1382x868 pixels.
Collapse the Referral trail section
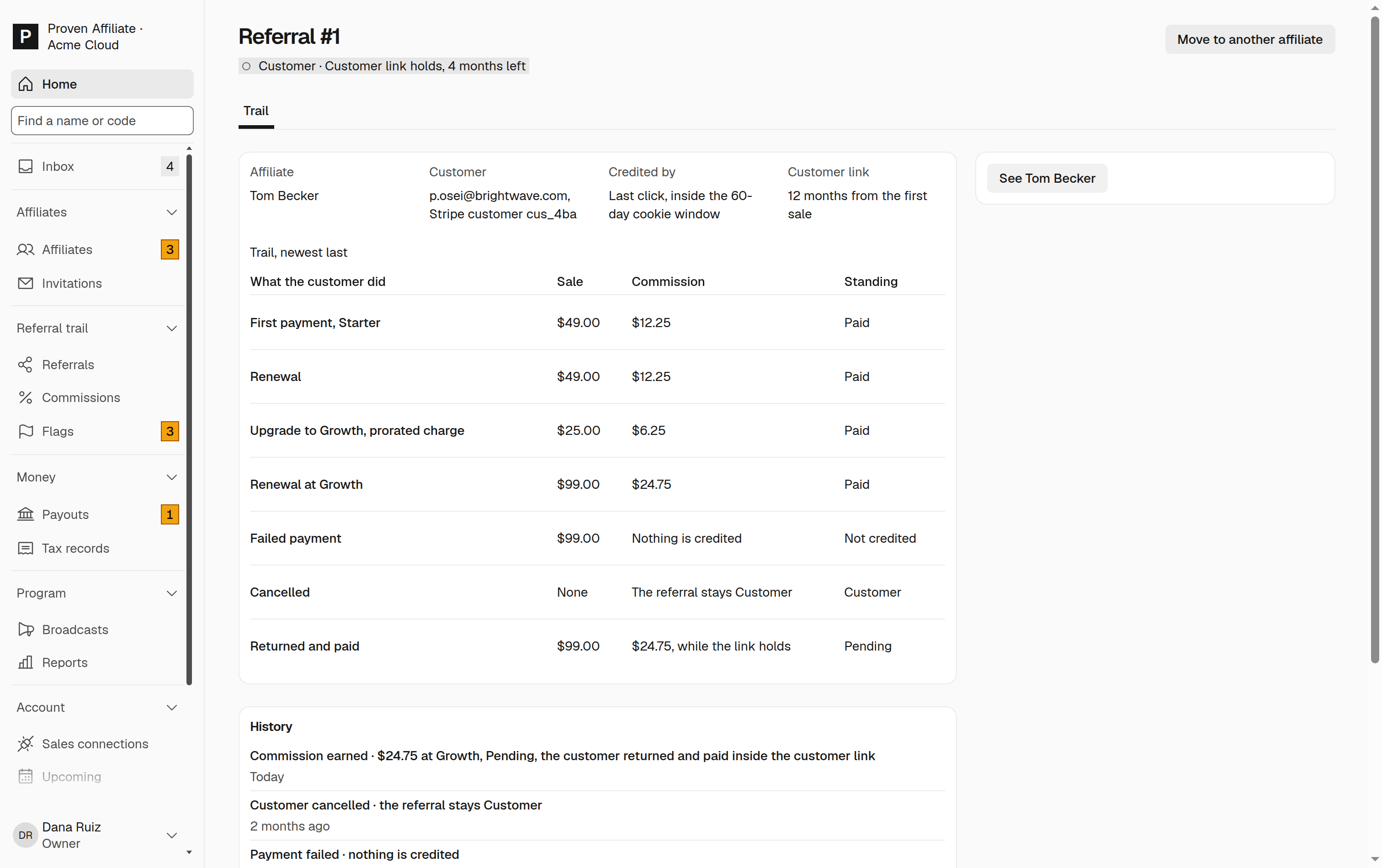coord(171,329)
